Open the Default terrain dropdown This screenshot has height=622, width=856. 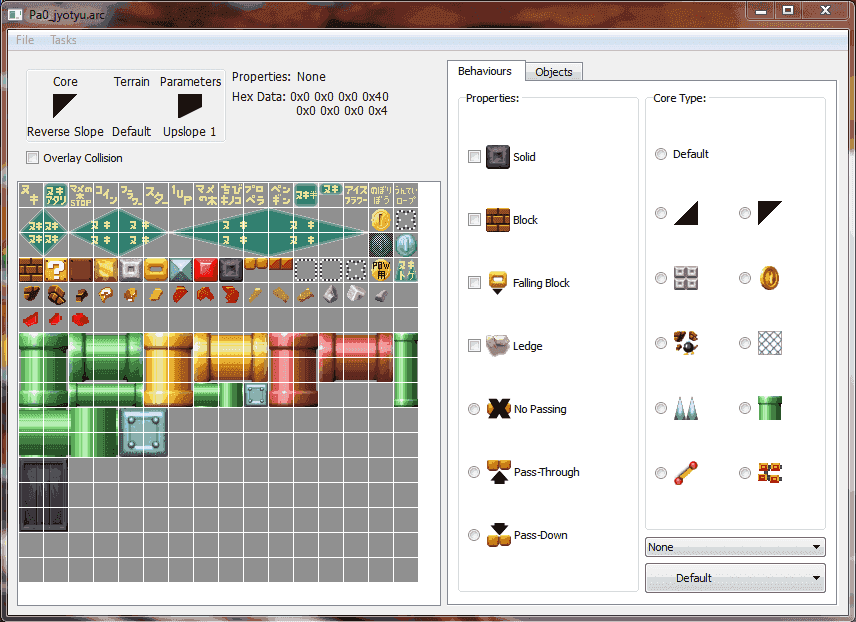coord(735,578)
